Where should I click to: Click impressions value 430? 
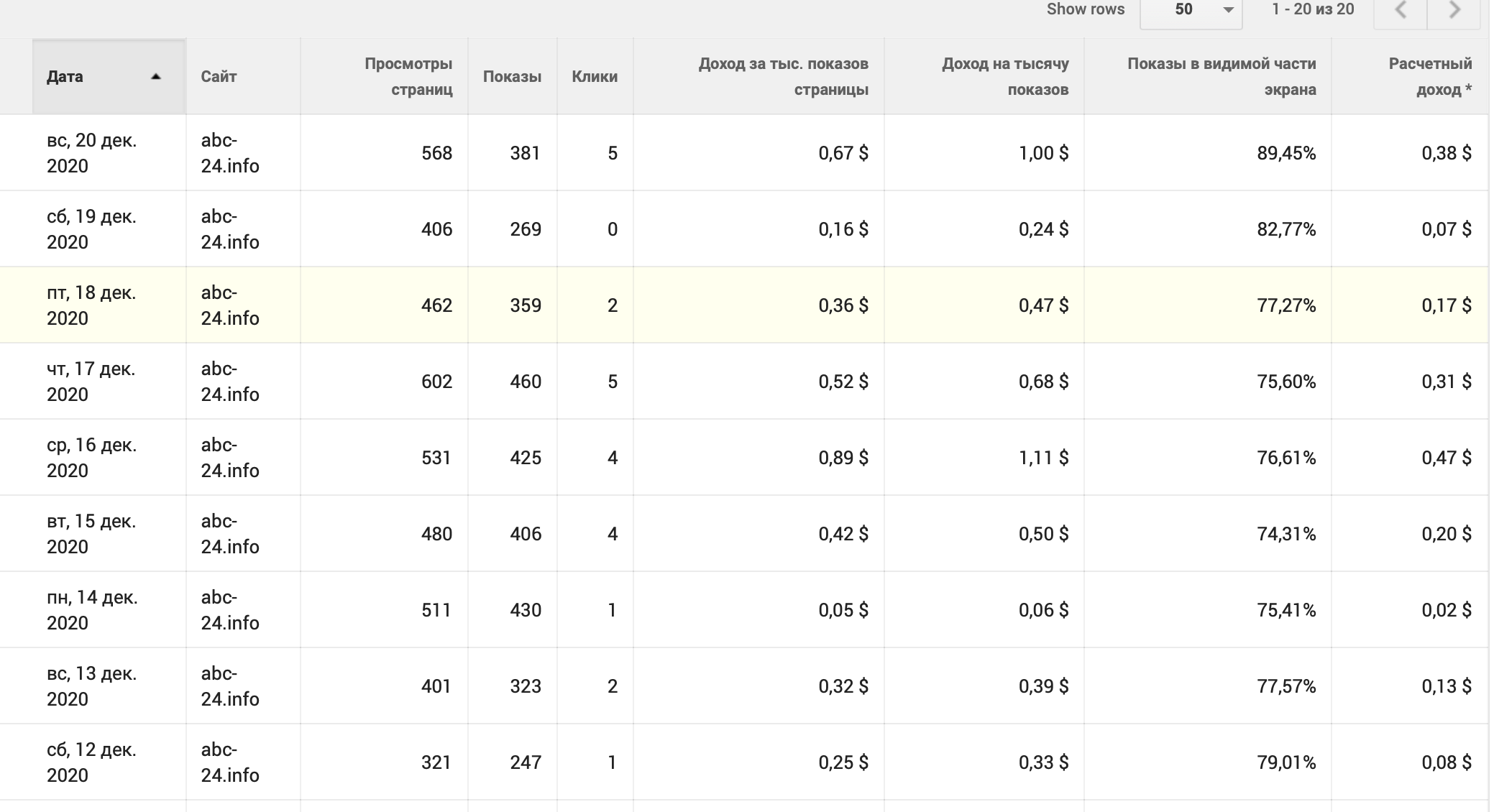pyautogui.click(x=526, y=610)
